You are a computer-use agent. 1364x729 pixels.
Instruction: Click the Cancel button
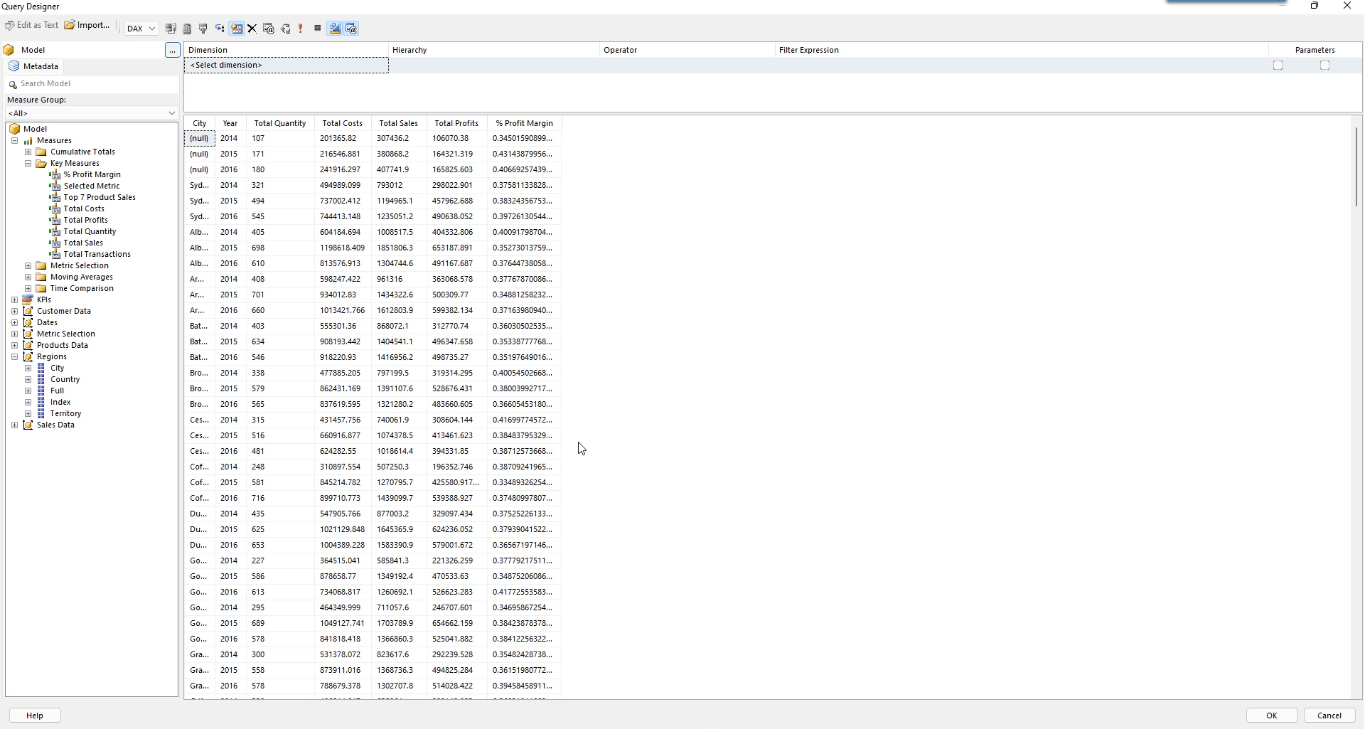(1330, 715)
